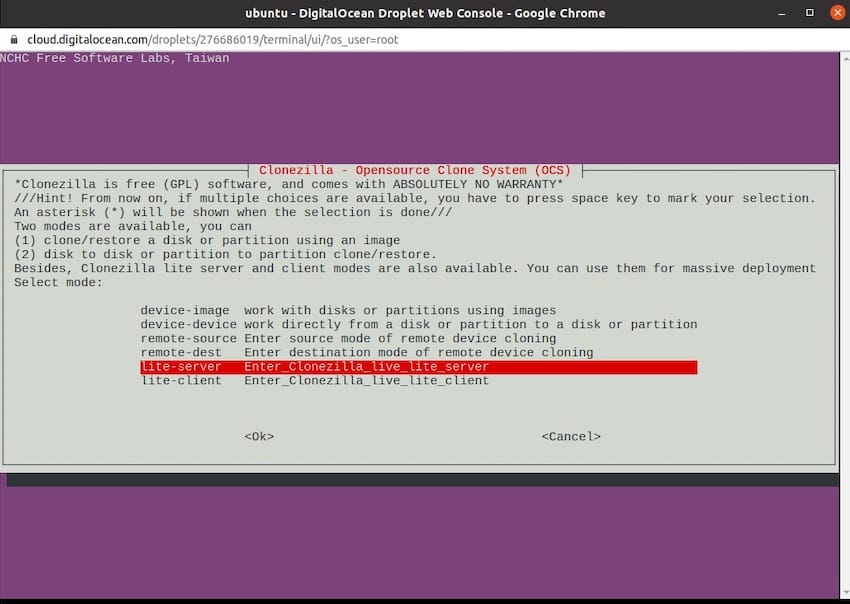This screenshot has width=850, height=604.
Task: Click the 'NCHC Free Software Labs, Taiwan' text
Action: tap(114, 58)
